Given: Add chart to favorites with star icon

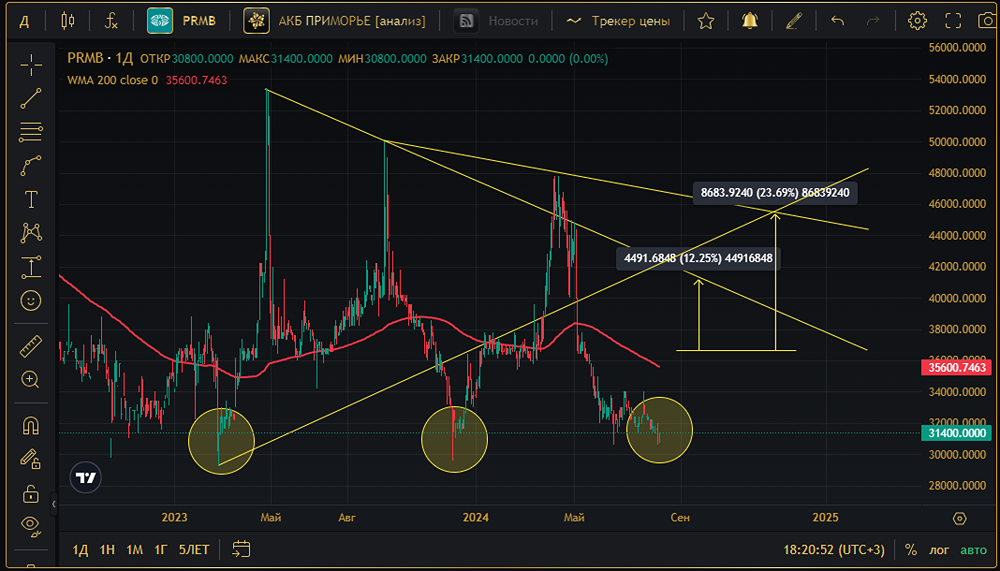Looking at the screenshot, I should coord(705,21).
